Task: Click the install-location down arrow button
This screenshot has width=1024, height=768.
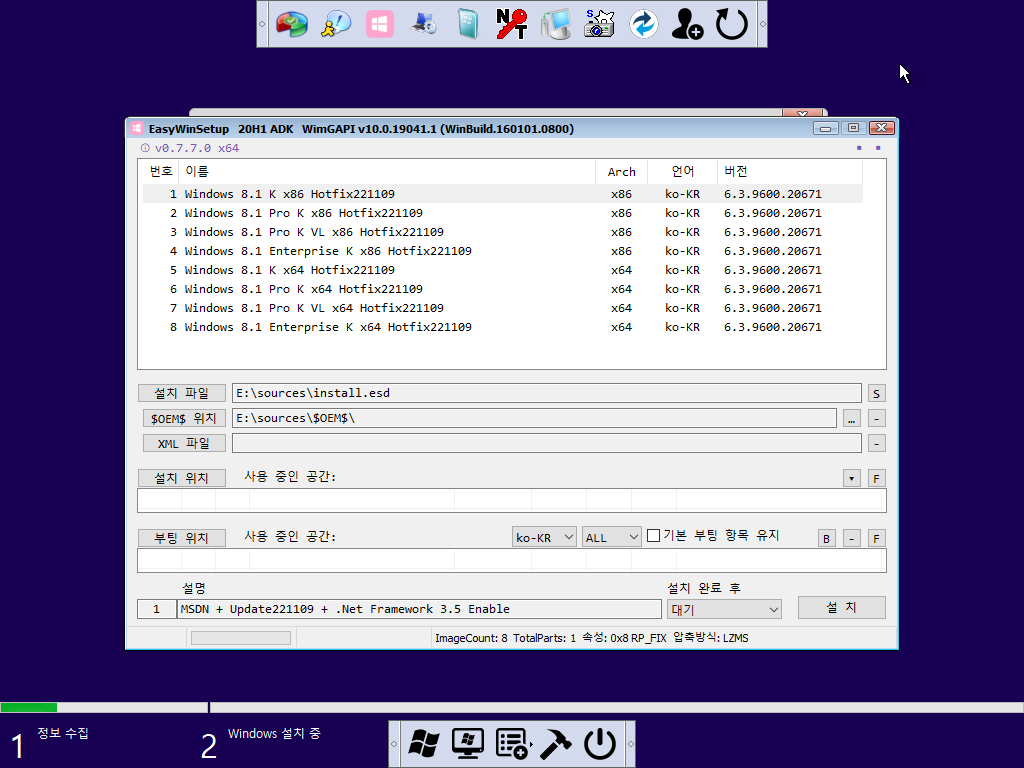Action: pos(851,478)
